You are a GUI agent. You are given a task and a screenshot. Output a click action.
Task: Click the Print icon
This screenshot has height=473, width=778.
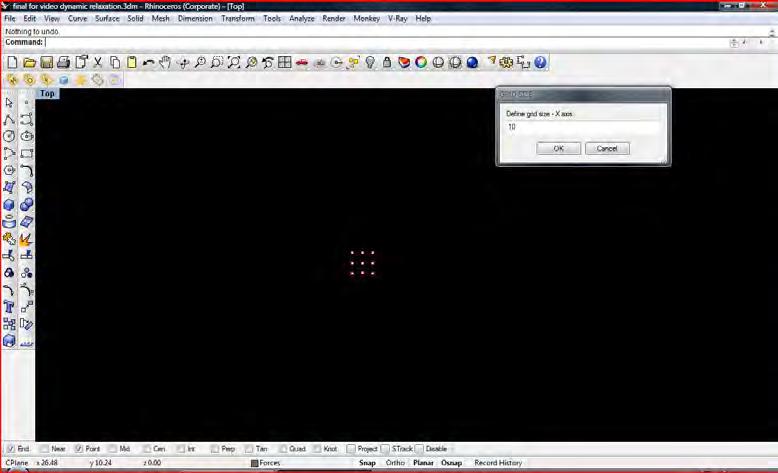coord(64,63)
